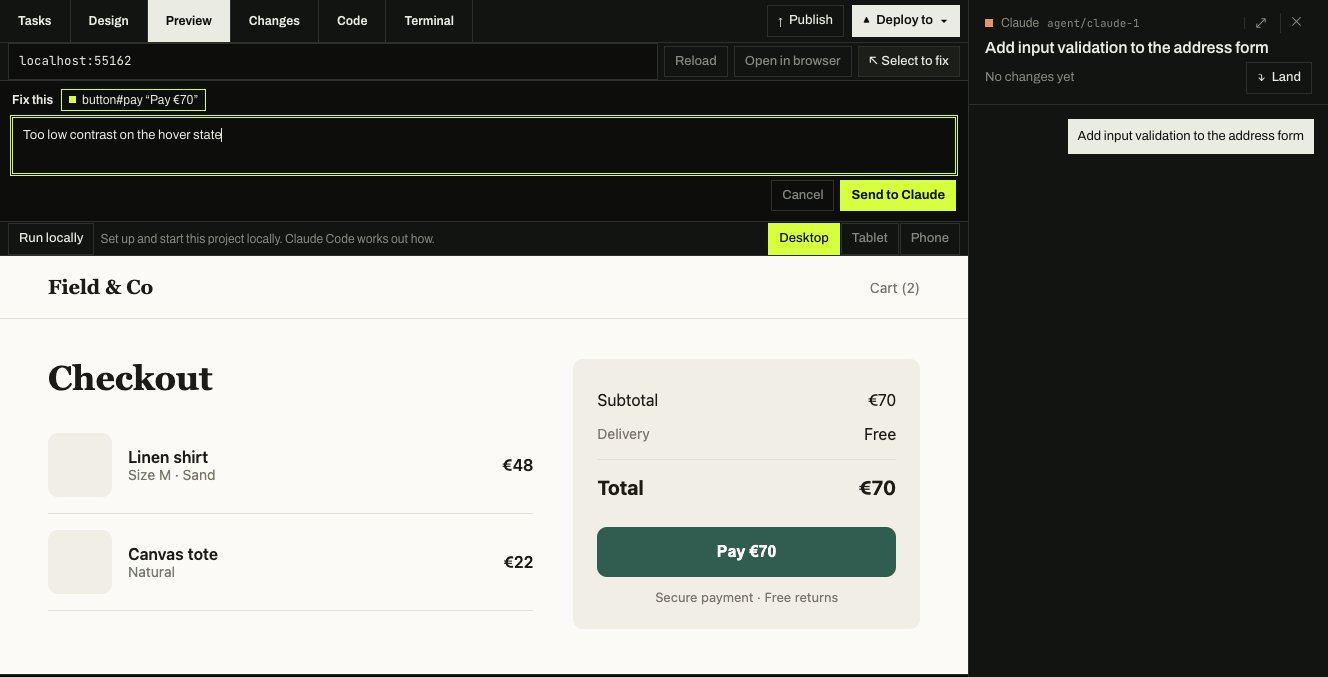Click the validation message bubble in chat

pyautogui.click(x=1191, y=136)
